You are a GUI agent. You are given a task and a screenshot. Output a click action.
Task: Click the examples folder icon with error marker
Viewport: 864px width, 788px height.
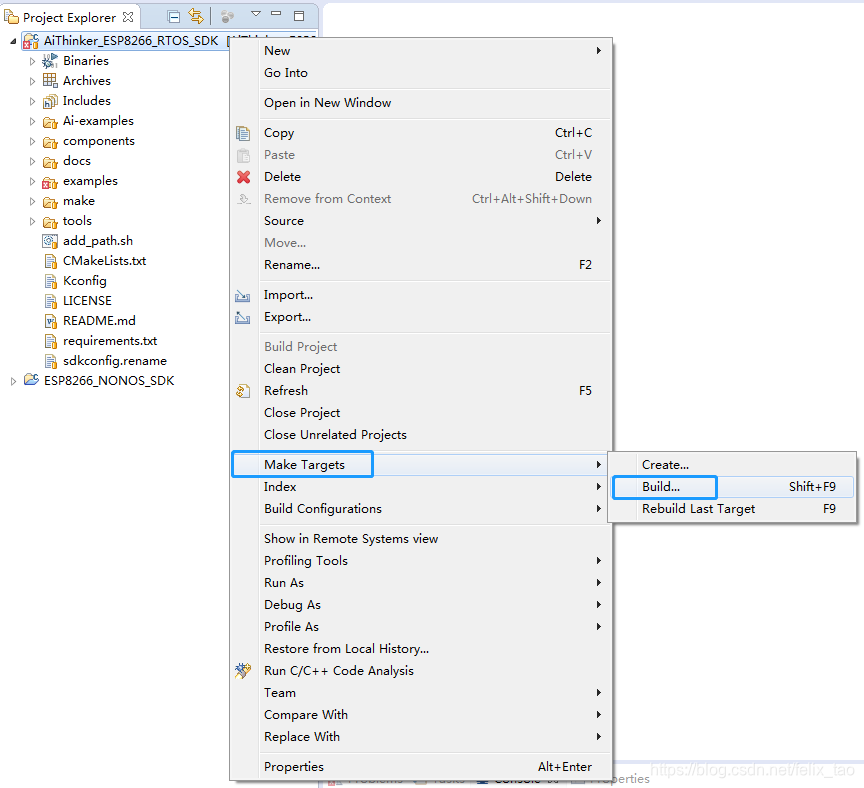[50, 182]
